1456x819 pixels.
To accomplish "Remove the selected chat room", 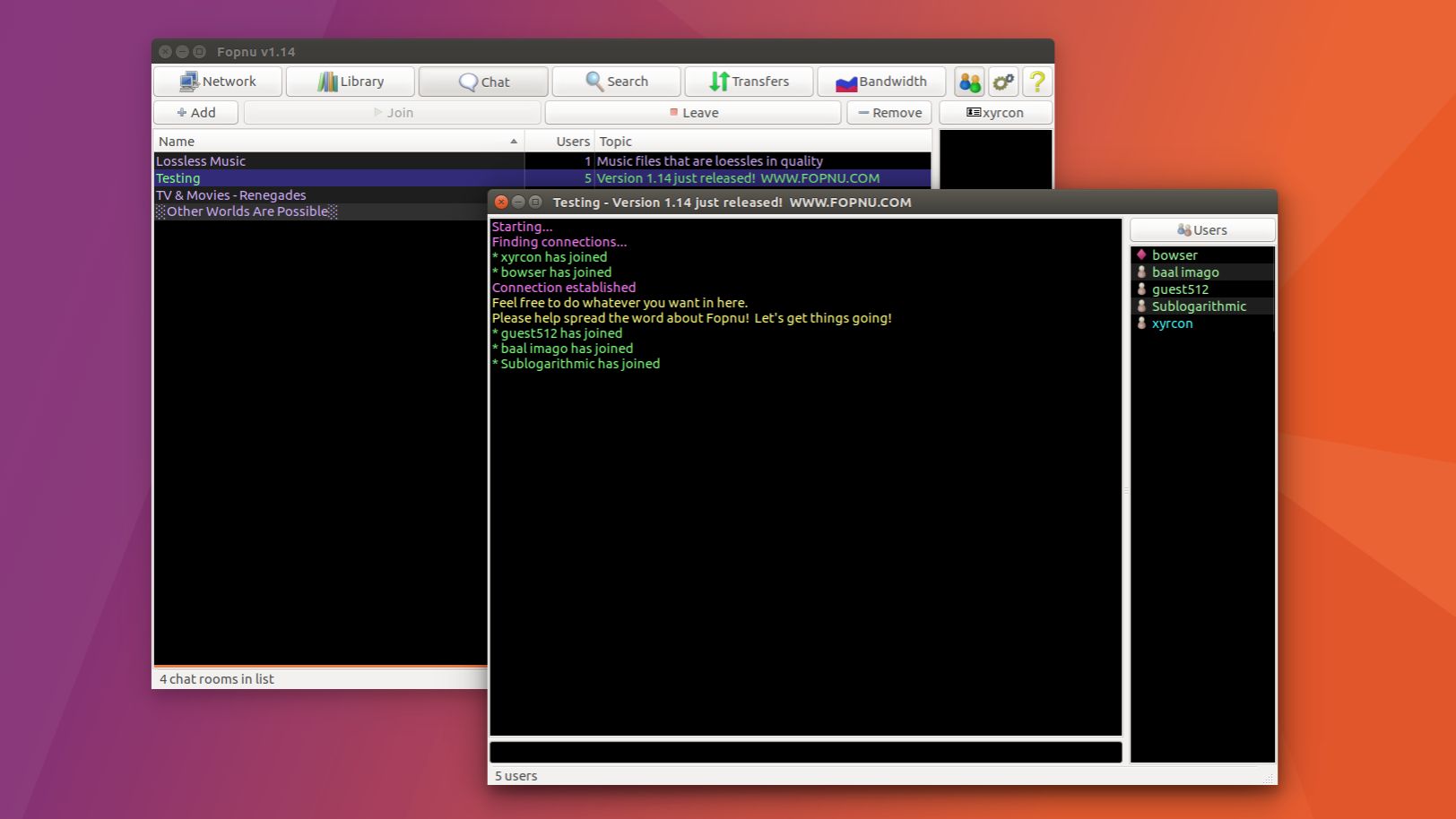I will (x=889, y=113).
